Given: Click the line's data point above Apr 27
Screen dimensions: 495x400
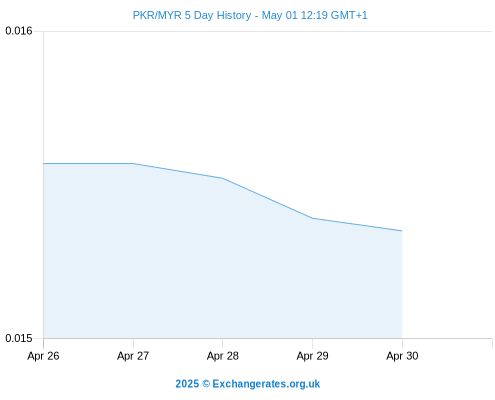Looking at the screenshot, I should point(133,163).
